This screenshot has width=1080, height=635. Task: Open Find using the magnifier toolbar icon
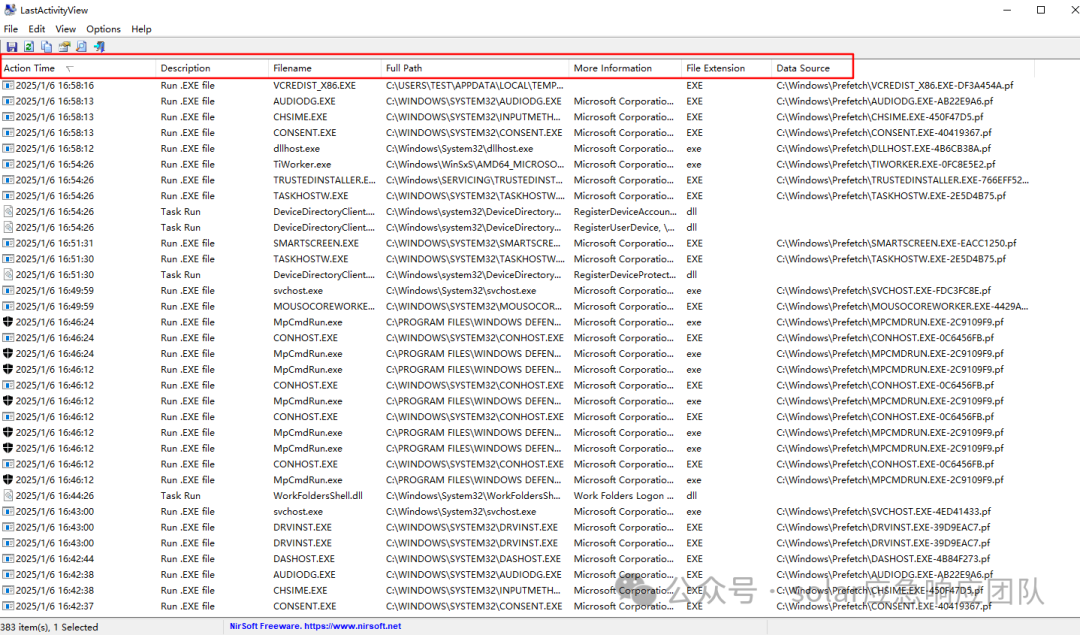pos(81,46)
